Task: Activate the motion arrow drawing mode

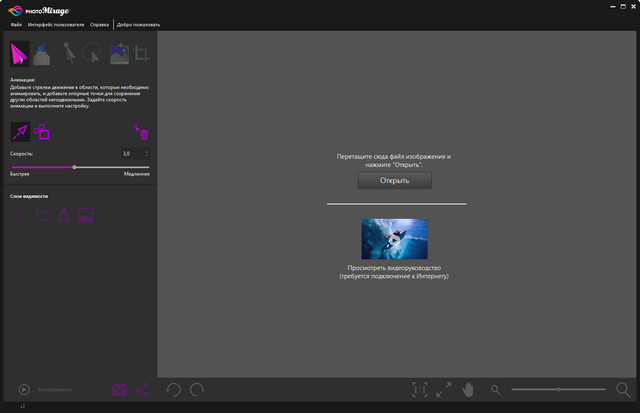Action: pos(20,131)
